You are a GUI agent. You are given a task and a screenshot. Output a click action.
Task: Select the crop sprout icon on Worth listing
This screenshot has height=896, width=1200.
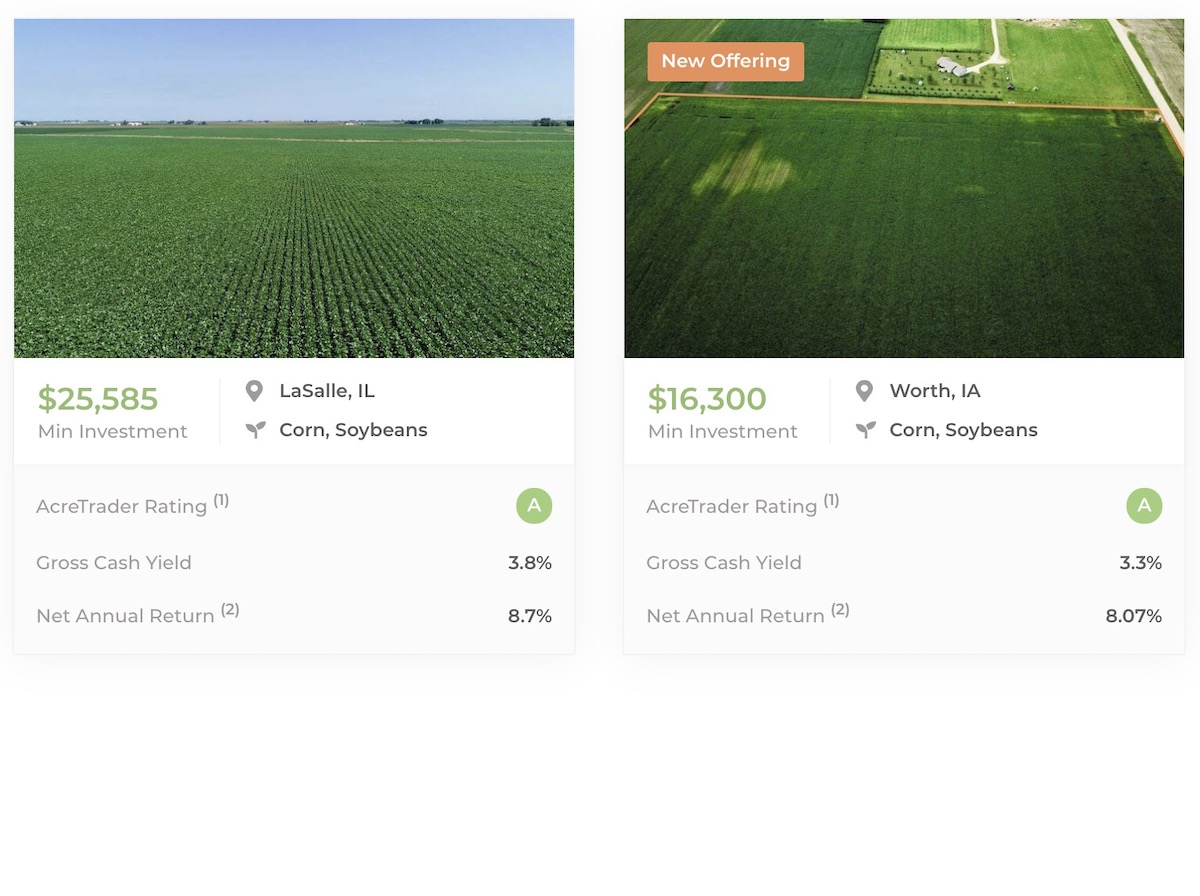click(x=866, y=429)
